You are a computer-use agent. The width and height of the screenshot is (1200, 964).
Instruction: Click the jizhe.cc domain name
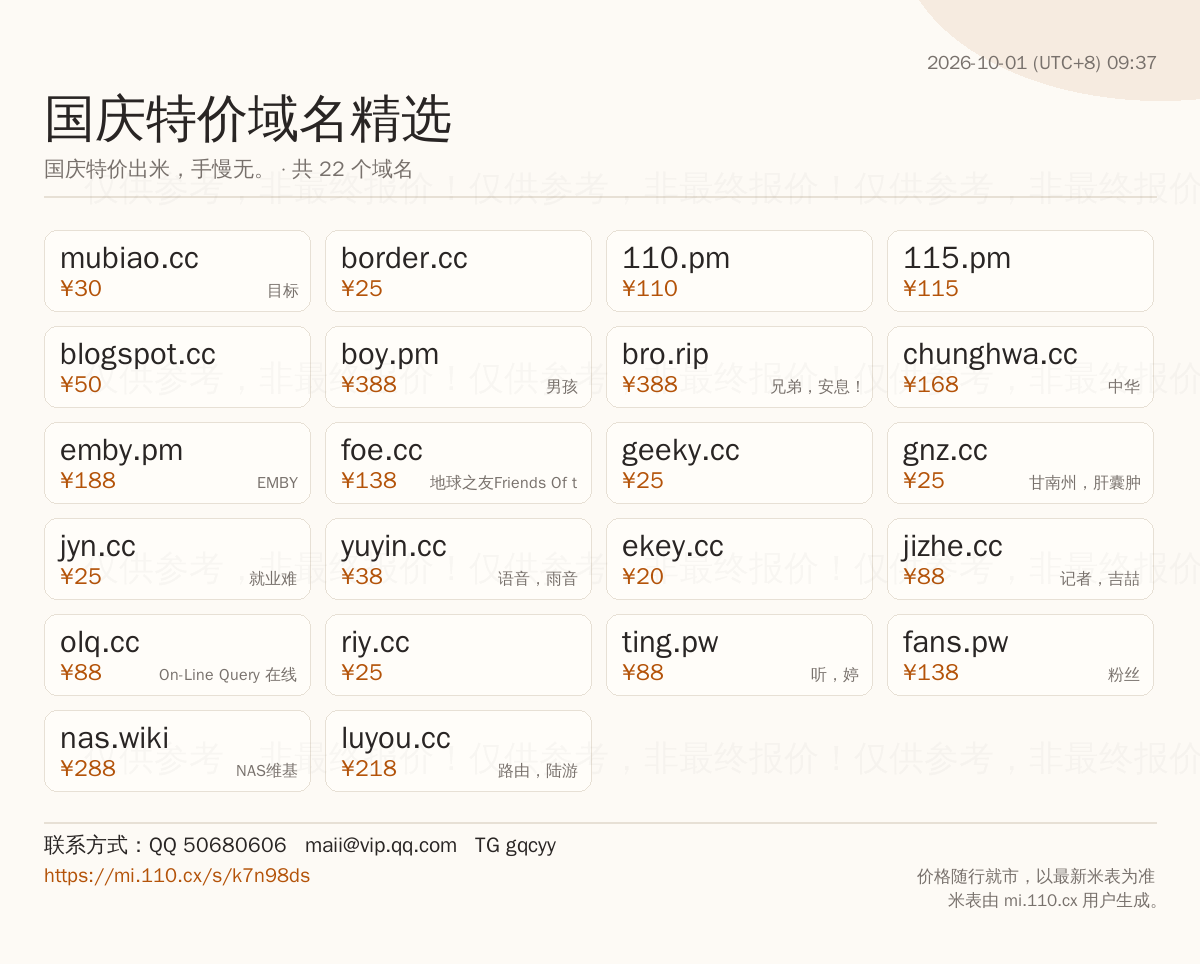[953, 546]
